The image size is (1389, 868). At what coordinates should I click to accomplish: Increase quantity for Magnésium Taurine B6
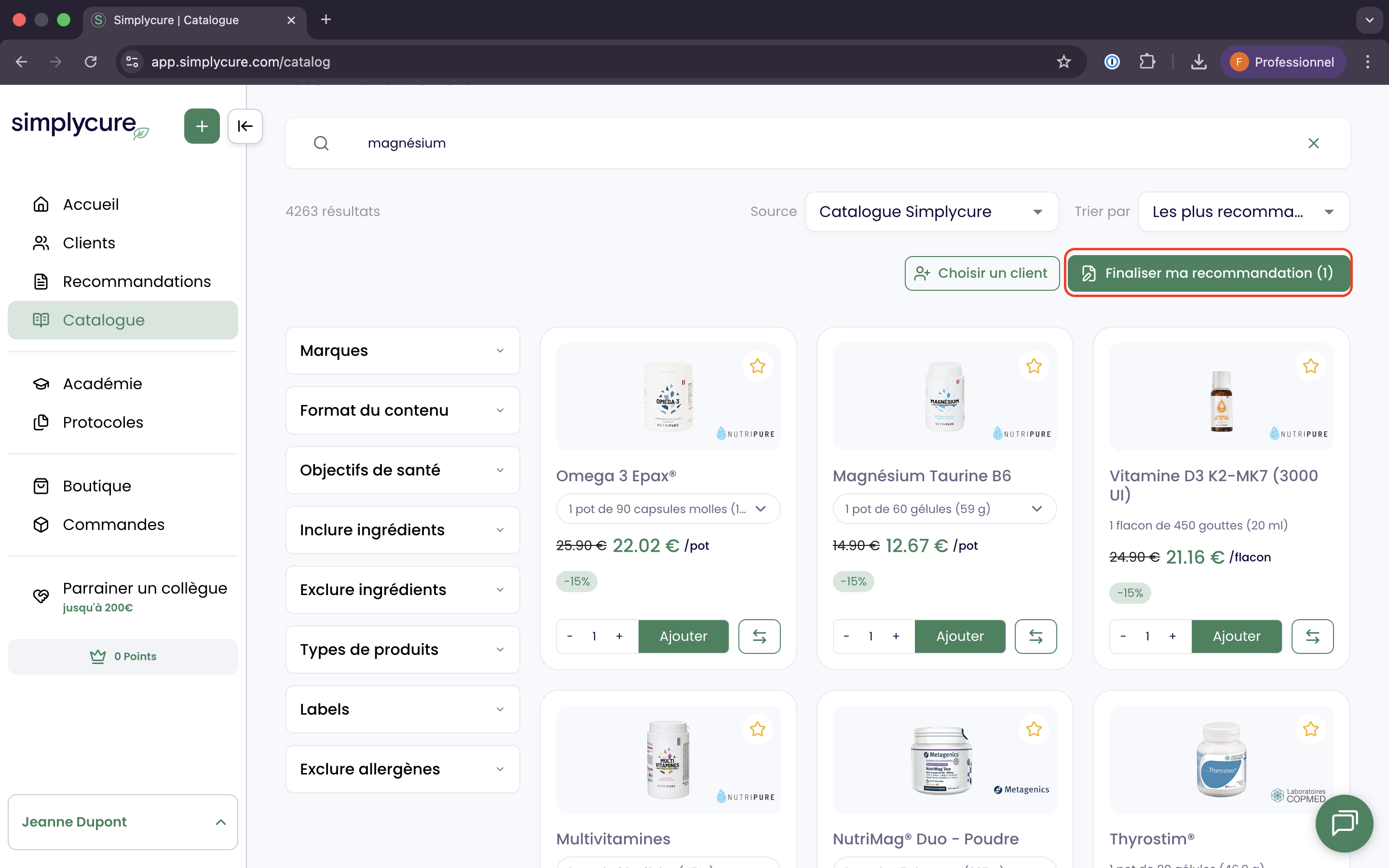[896, 636]
